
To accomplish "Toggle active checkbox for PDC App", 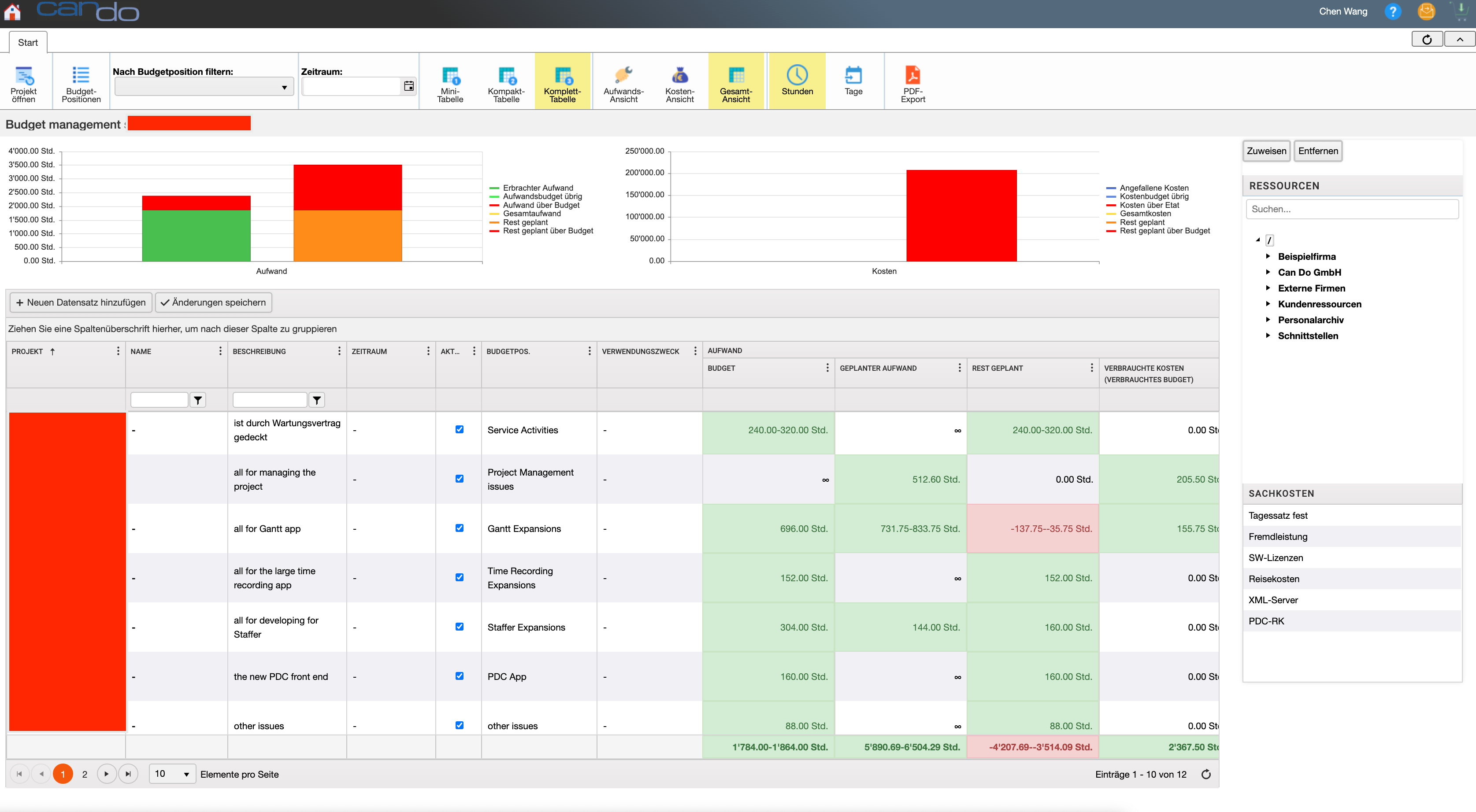I will 460,675.
